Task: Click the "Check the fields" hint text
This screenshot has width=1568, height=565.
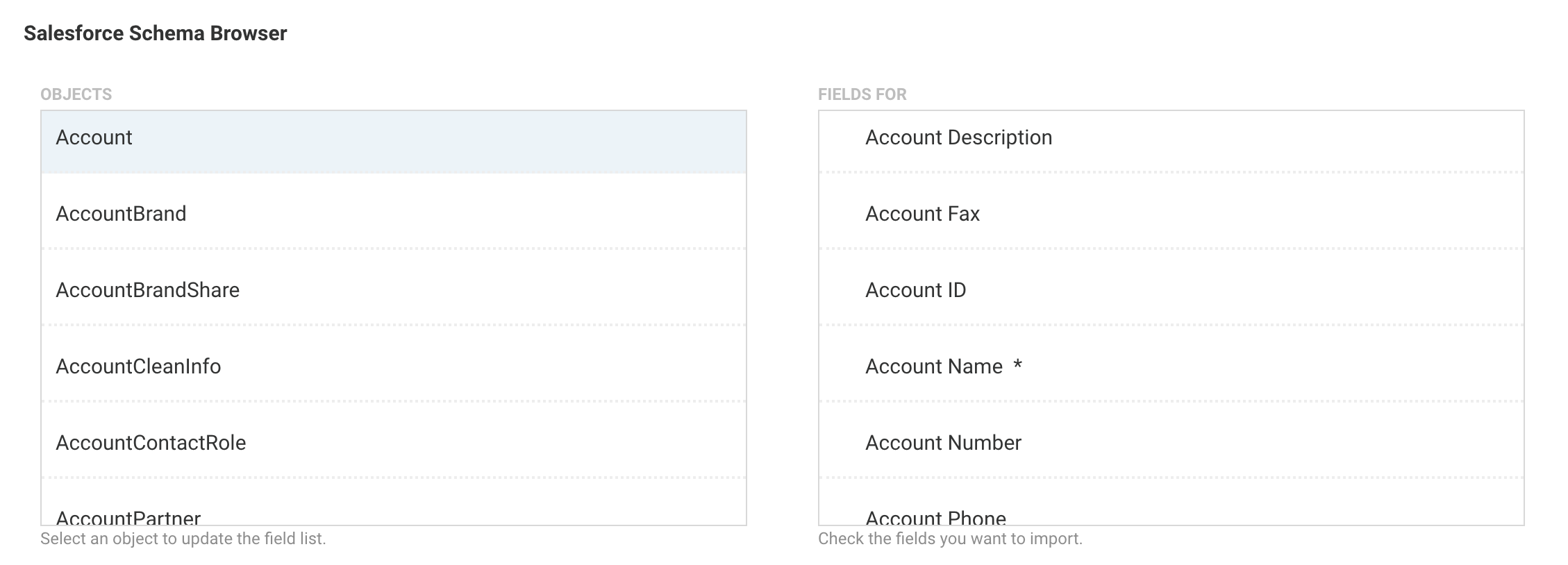Action: coord(950,539)
